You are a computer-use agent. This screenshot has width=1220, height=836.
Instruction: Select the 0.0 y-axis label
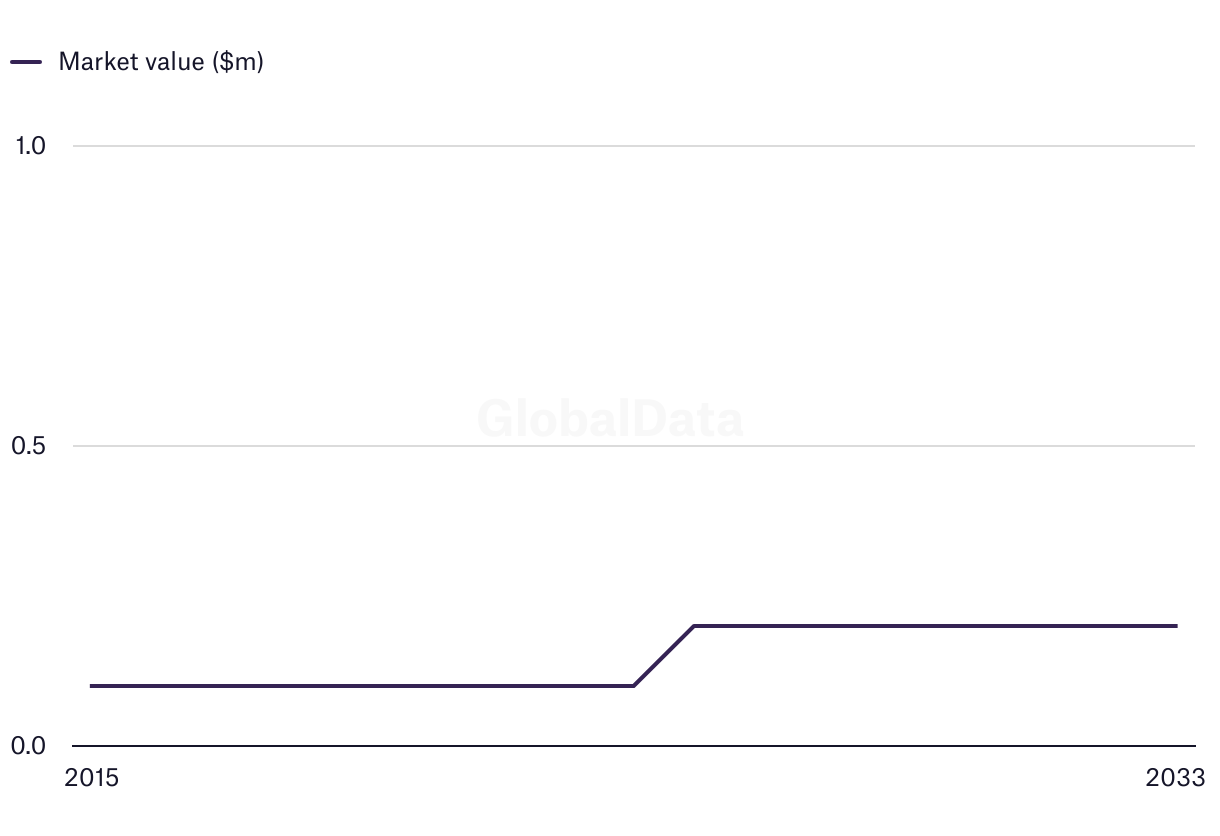pos(29,746)
